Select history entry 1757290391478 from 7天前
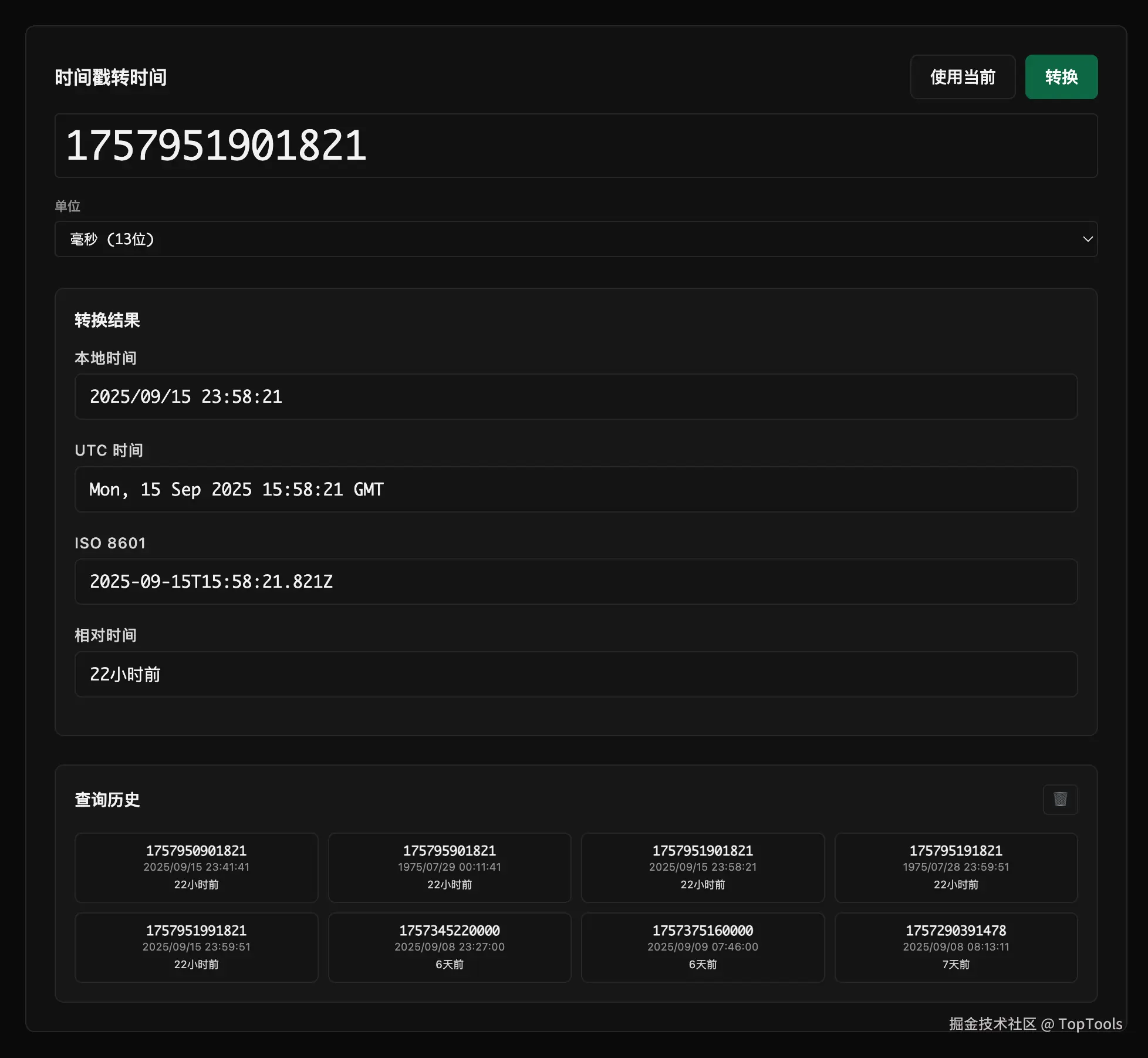Image resolution: width=1148 pixels, height=1058 pixels. click(x=955, y=948)
